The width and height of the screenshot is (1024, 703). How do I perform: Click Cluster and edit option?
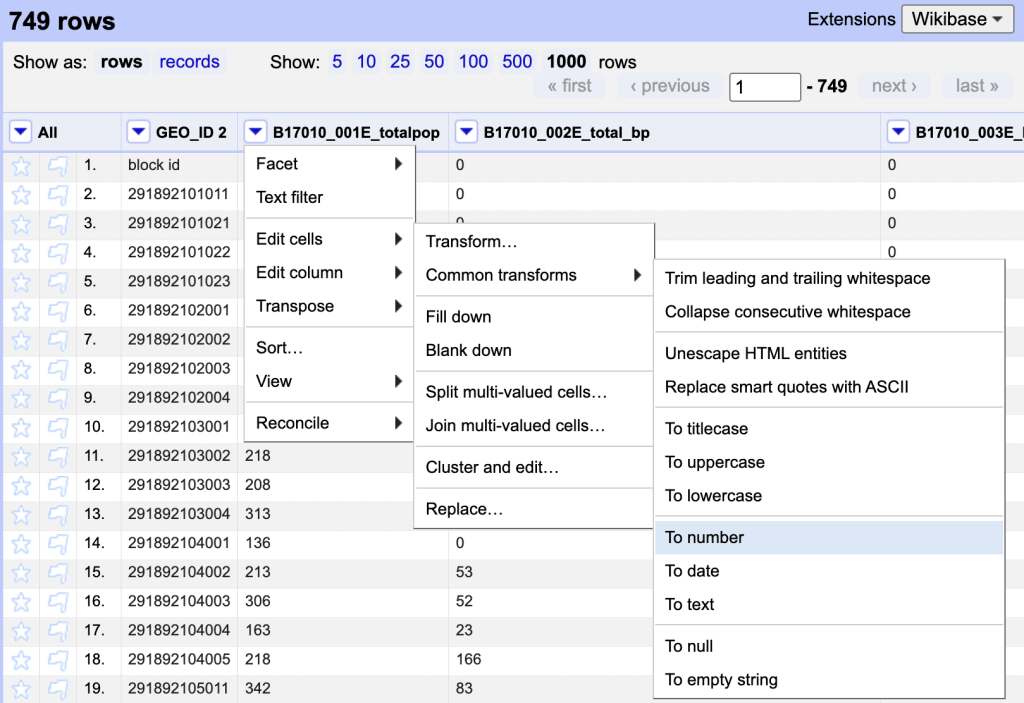coord(492,468)
